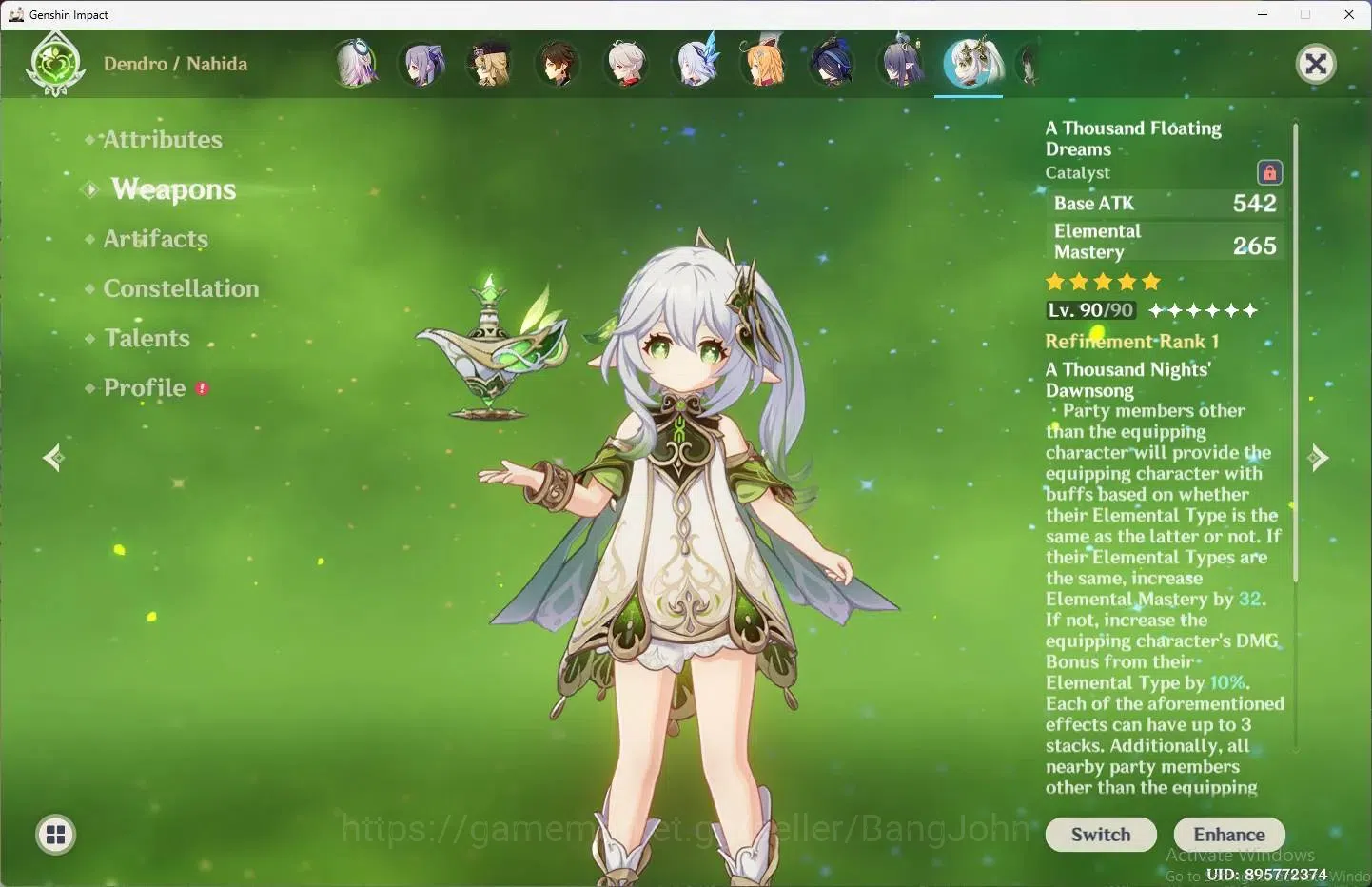Go to the previous character arrow
This screenshot has height=887, width=1372.
tap(53, 458)
